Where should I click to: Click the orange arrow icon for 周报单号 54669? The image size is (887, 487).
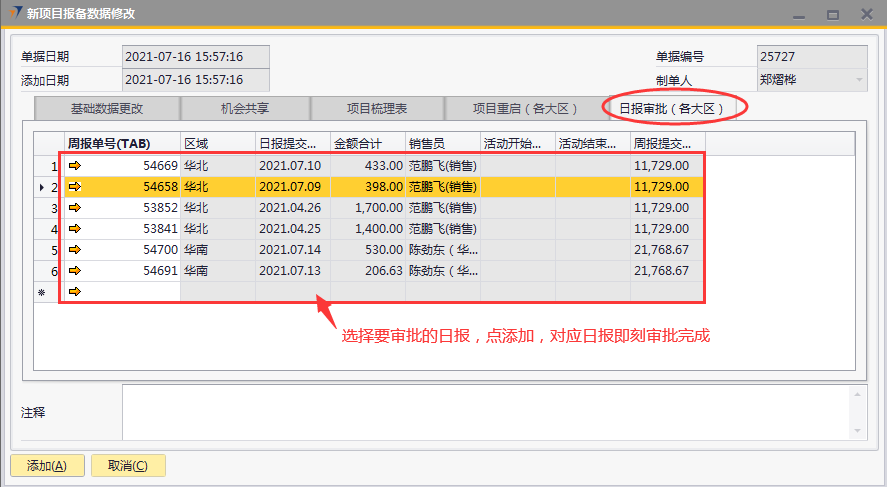click(74, 165)
